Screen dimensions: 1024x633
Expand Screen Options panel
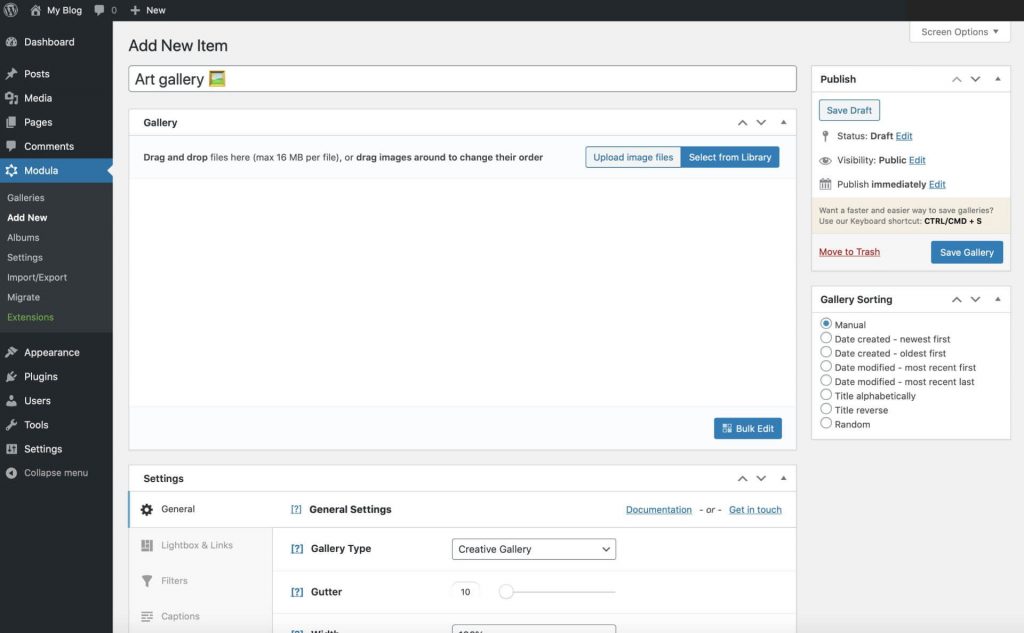959,31
